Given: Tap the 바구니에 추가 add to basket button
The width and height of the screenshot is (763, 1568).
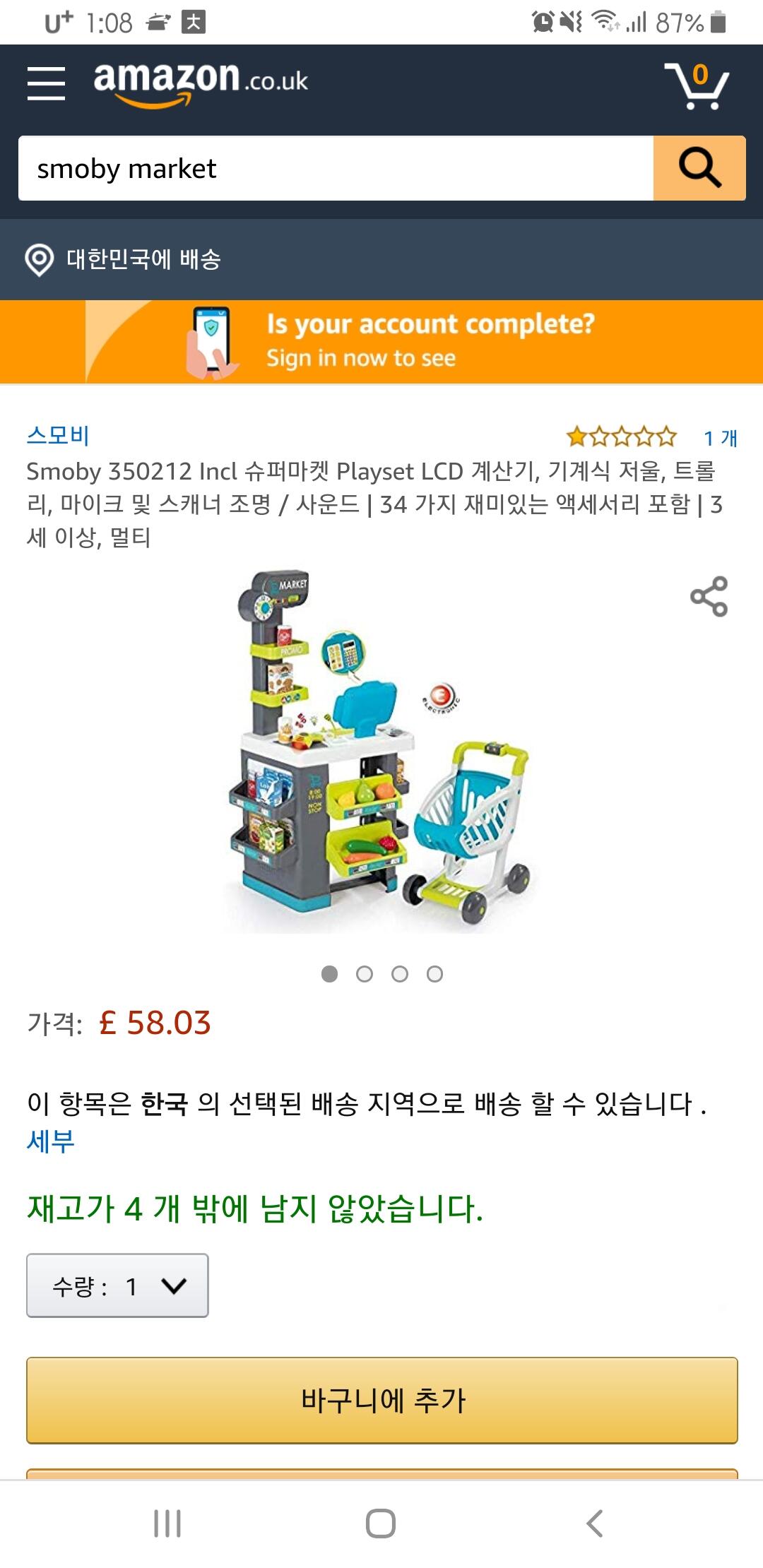Looking at the screenshot, I should [382, 1400].
